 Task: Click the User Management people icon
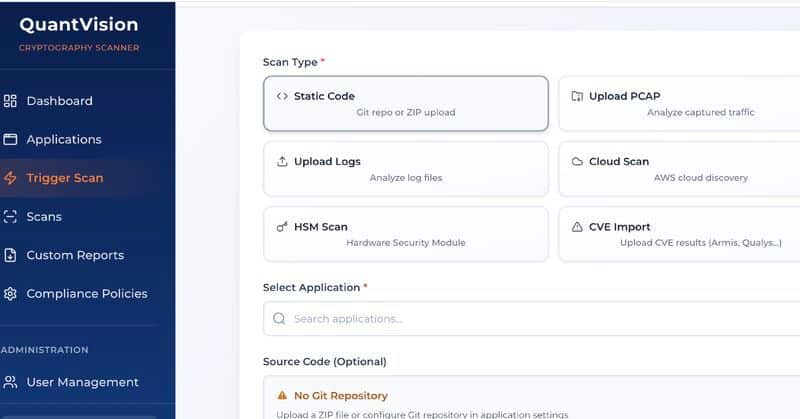pos(10,382)
